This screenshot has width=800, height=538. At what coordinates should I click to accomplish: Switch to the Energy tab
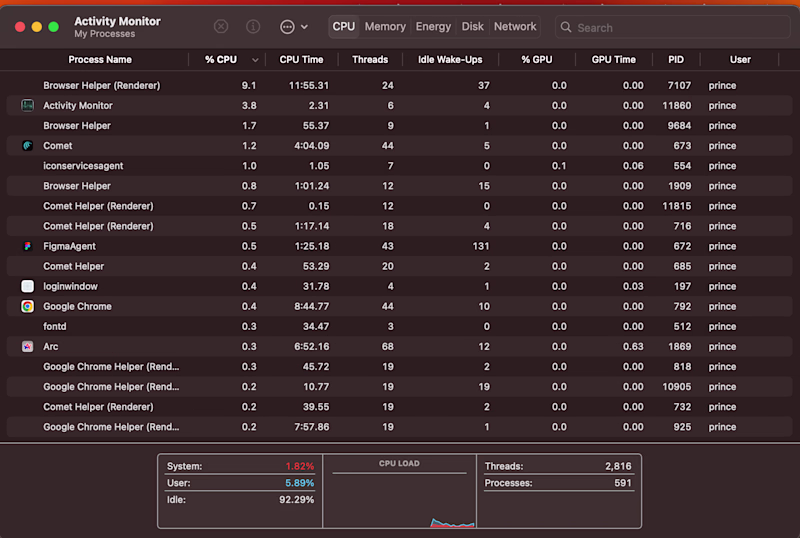pyautogui.click(x=433, y=27)
